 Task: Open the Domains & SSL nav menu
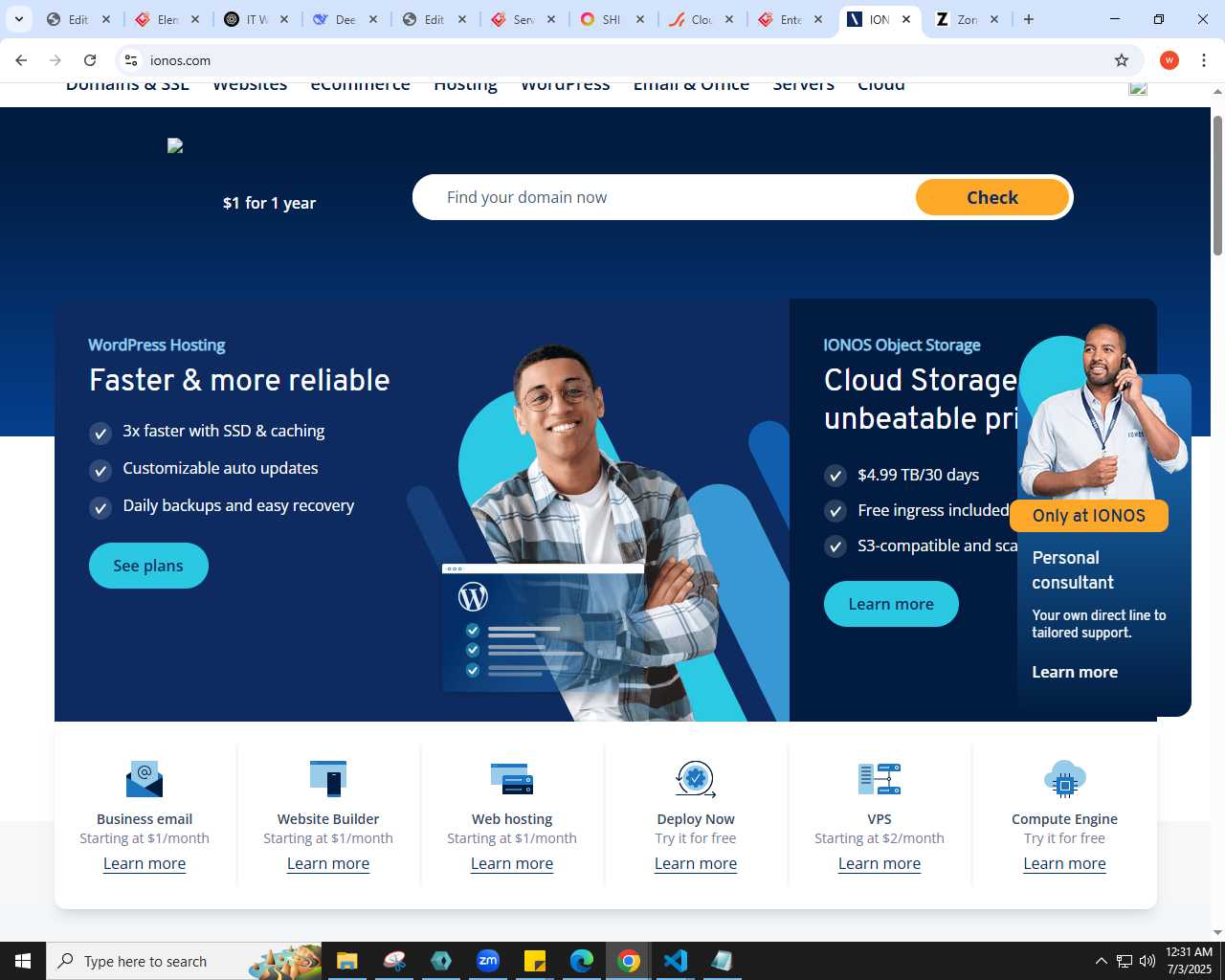click(127, 86)
